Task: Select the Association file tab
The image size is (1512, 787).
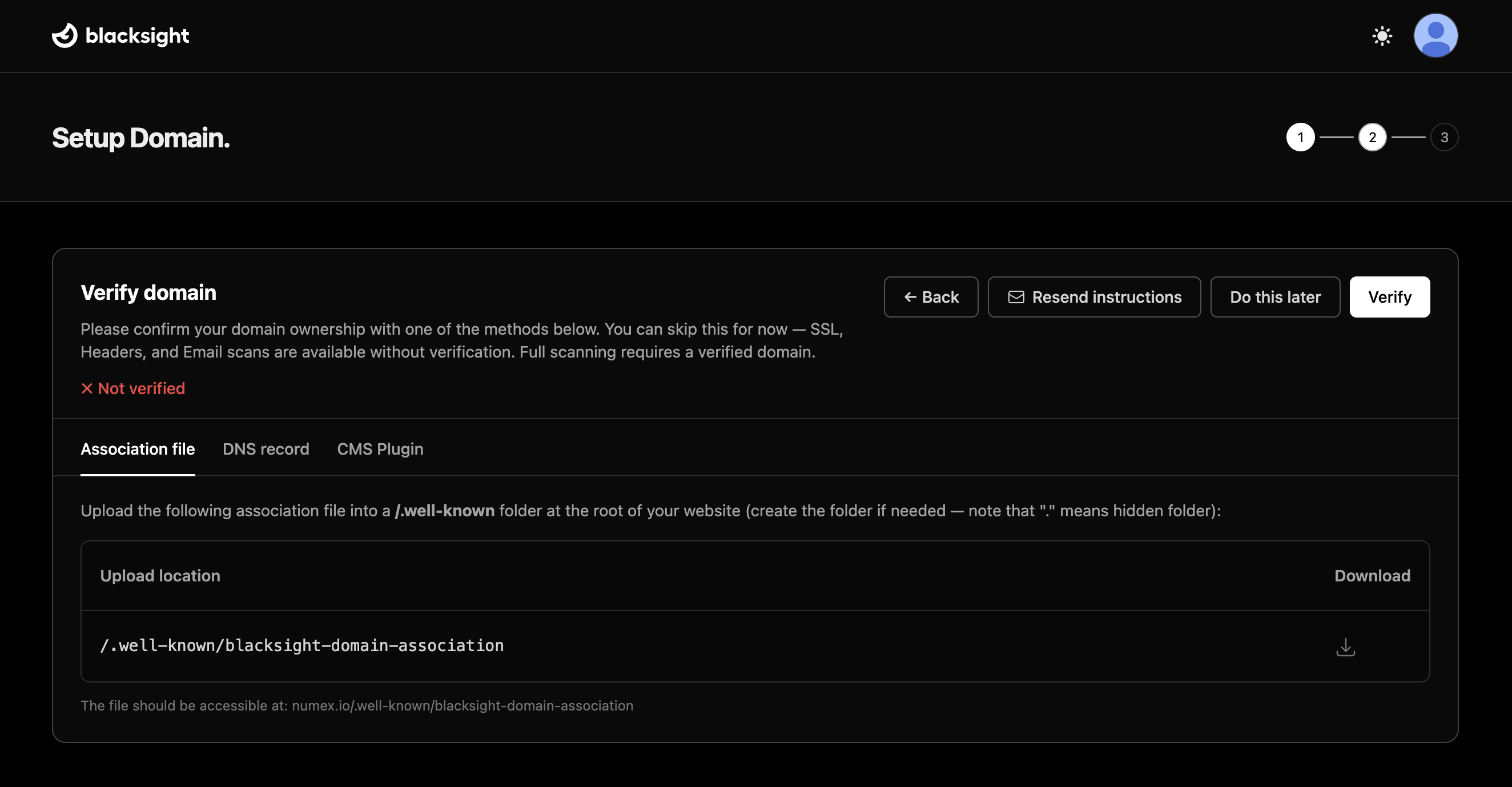Action: (x=138, y=449)
